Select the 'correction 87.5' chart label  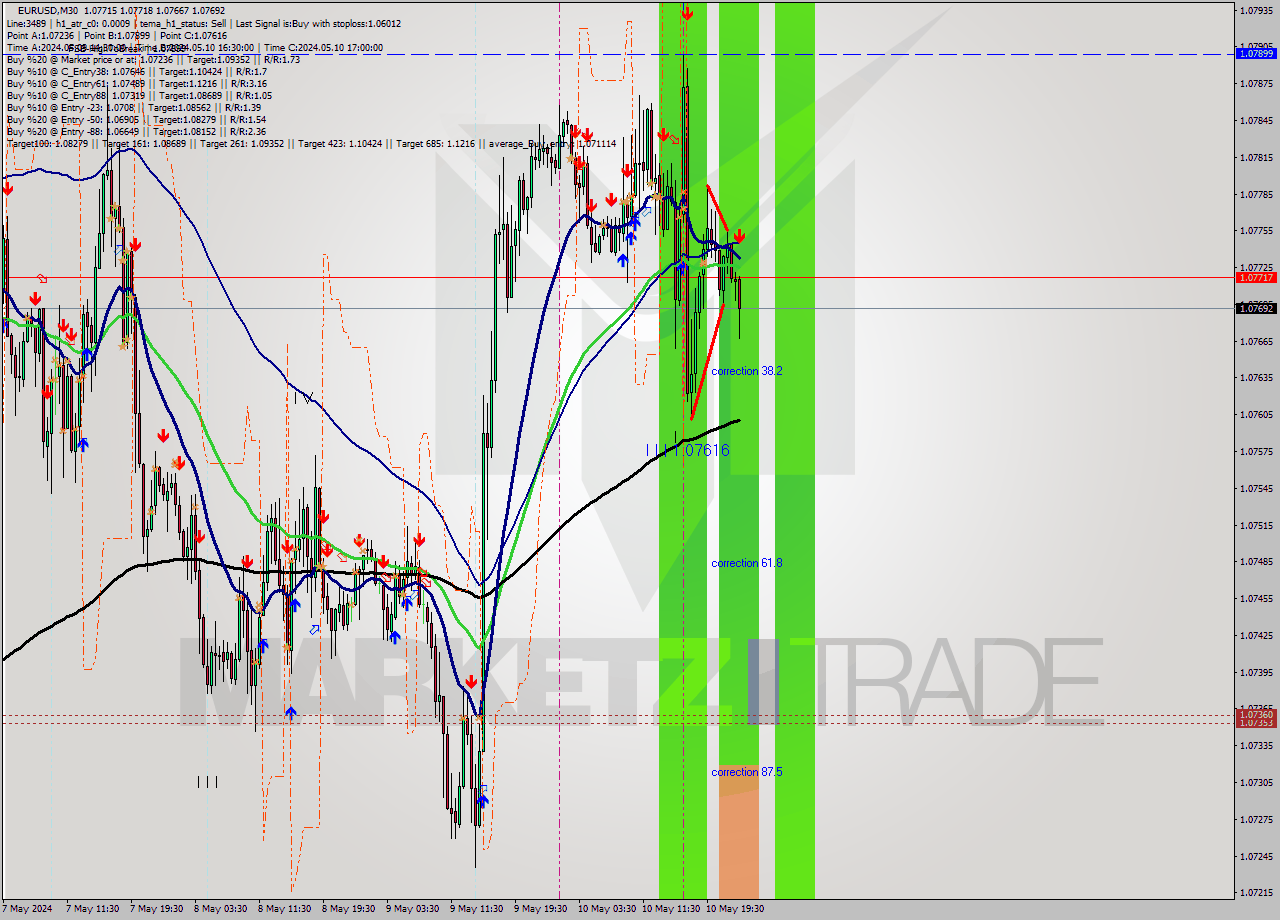click(747, 772)
